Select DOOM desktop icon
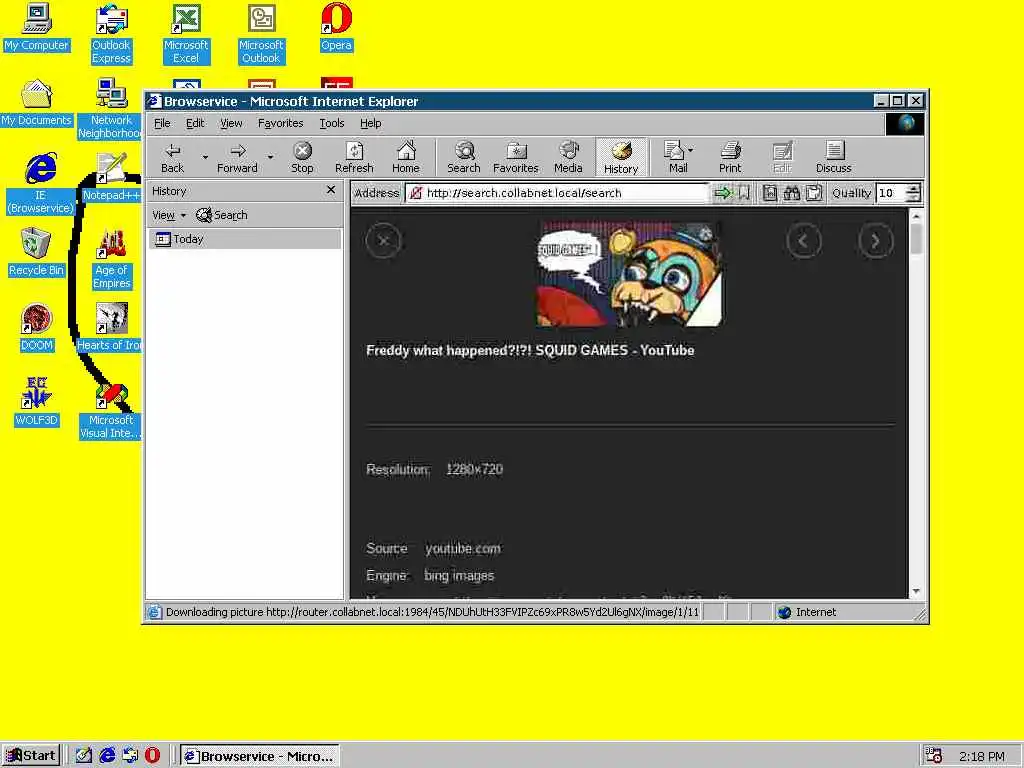 37,327
